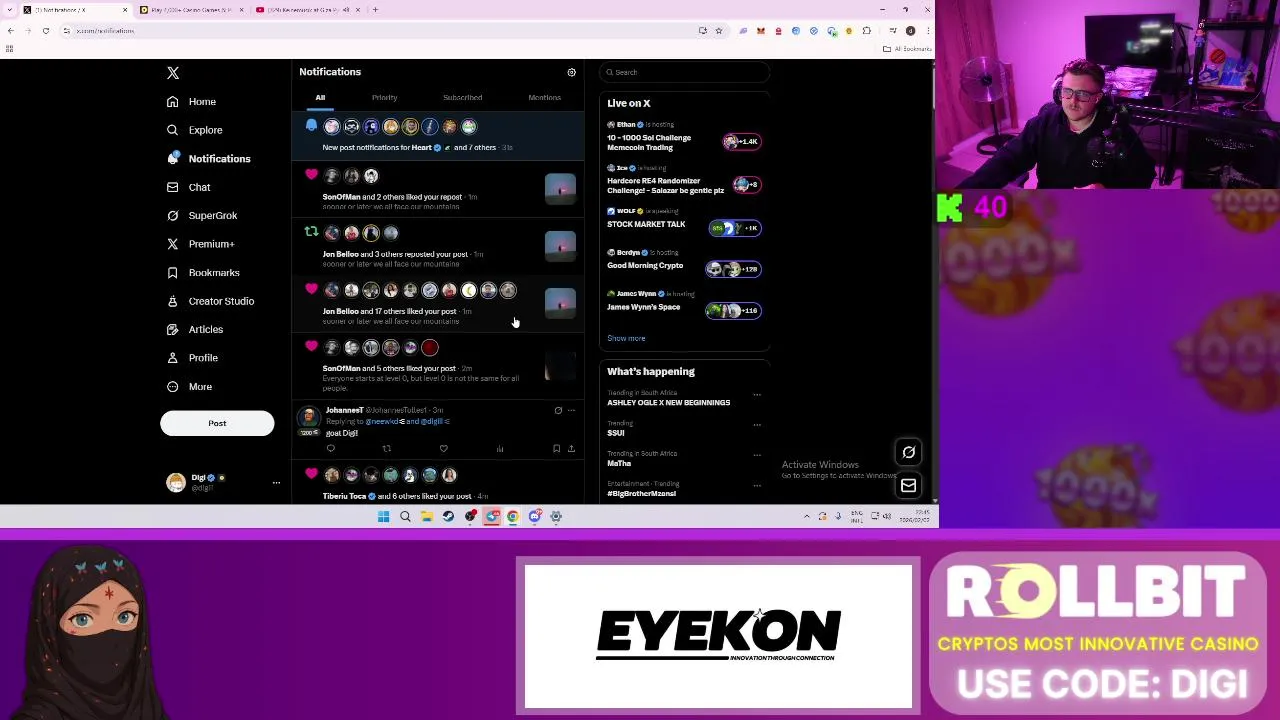Open Profile from the sidebar
This screenshot has height=720, width=1280.
click(191, 358)
